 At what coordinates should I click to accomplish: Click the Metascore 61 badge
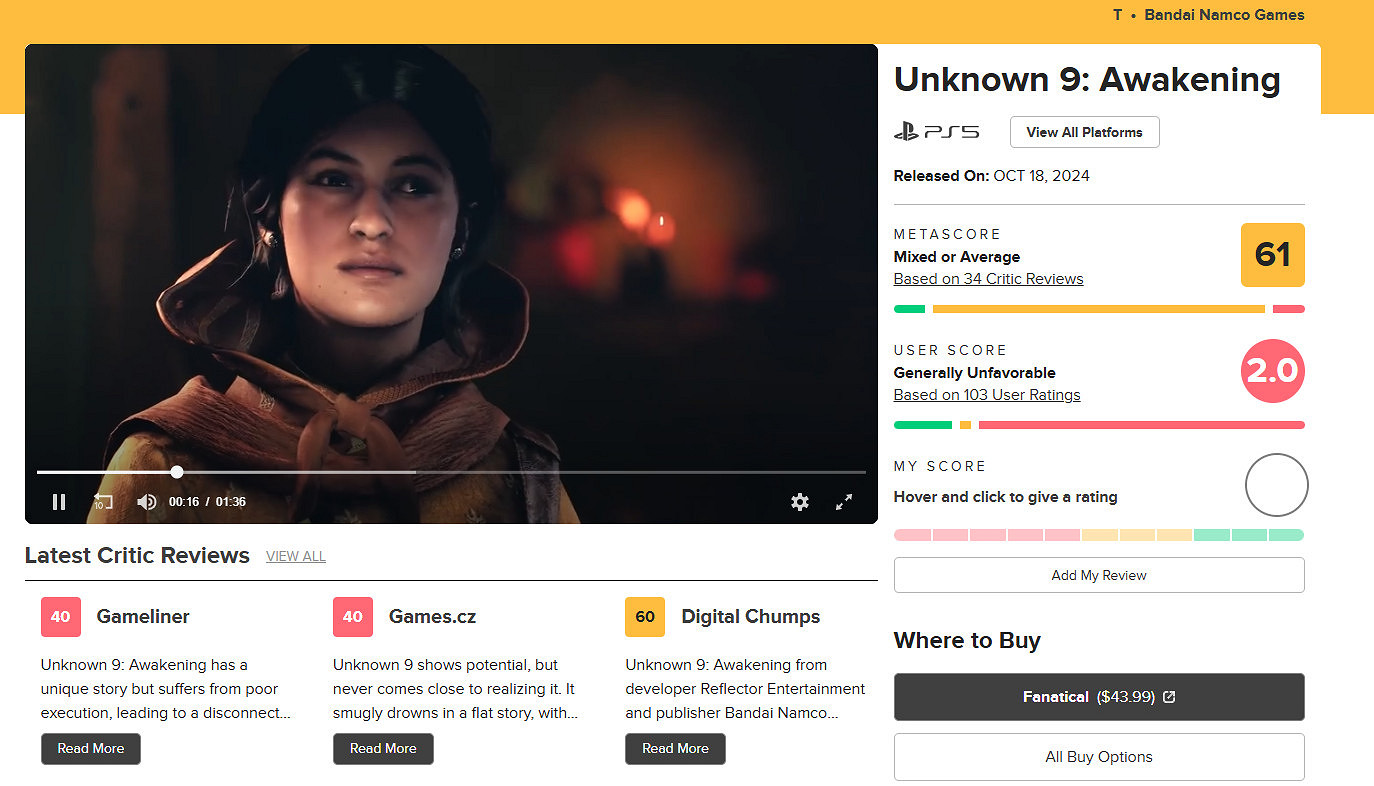[x=1272, y=255]
